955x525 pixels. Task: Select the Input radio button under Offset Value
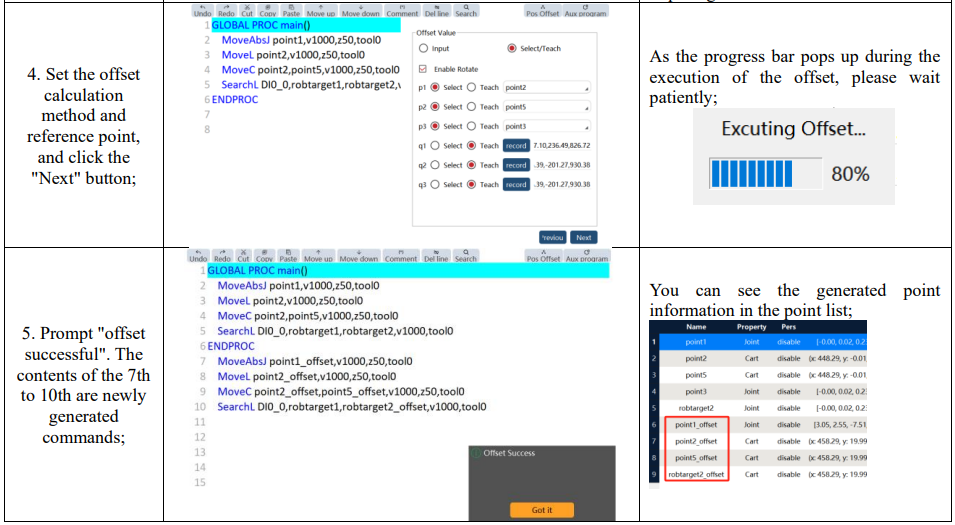423,48
